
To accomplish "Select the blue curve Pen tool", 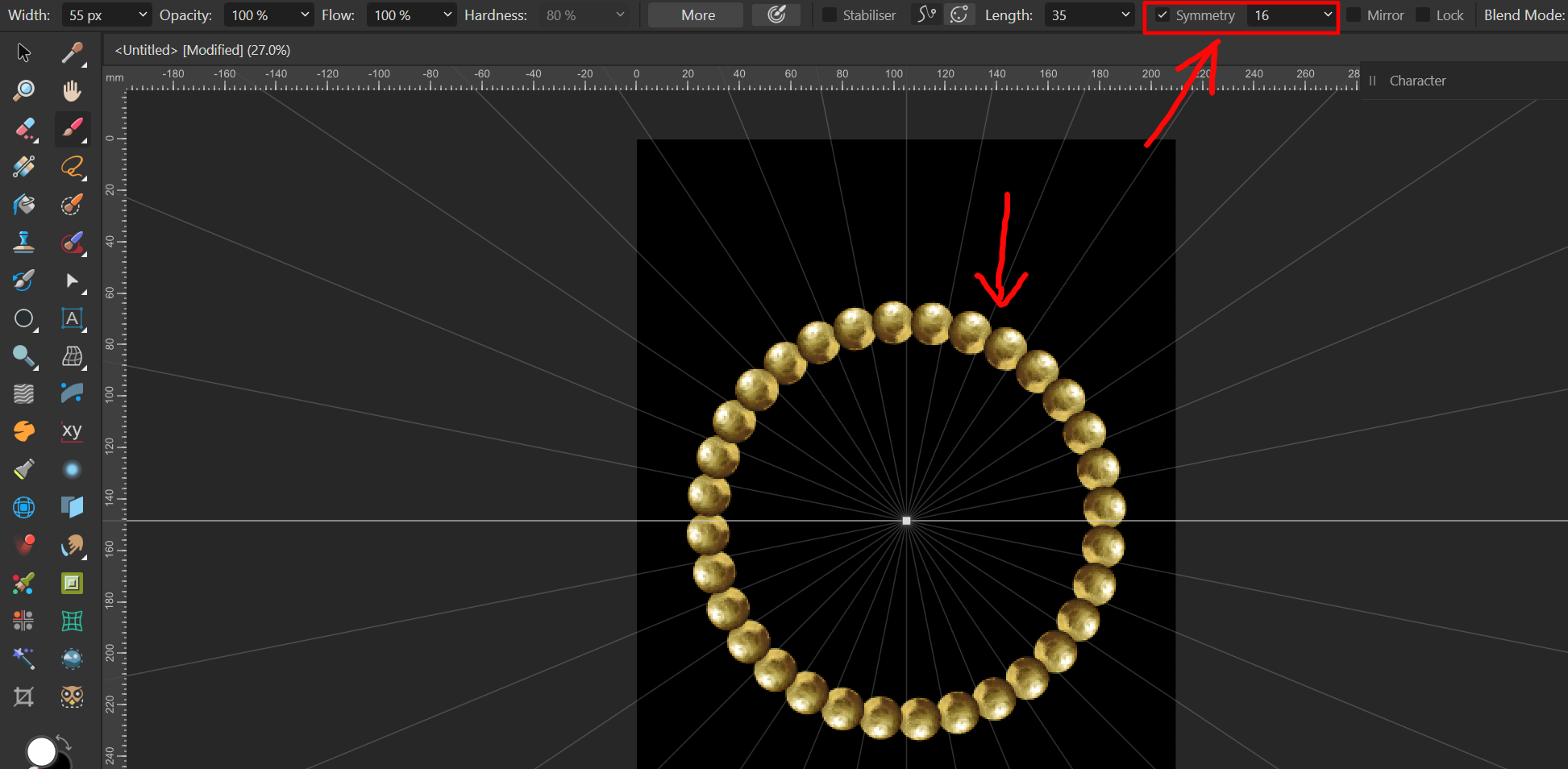I will [73, 393].
